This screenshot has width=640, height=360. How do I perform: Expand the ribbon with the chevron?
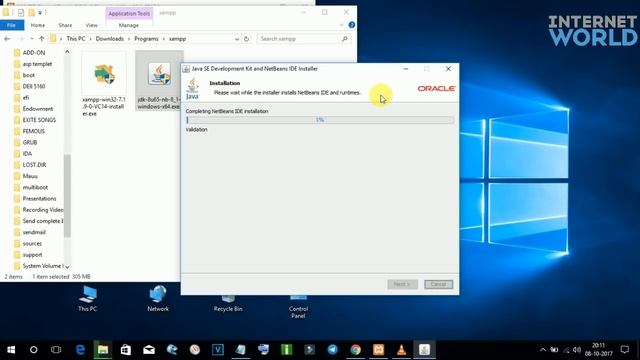pos(341,25)
